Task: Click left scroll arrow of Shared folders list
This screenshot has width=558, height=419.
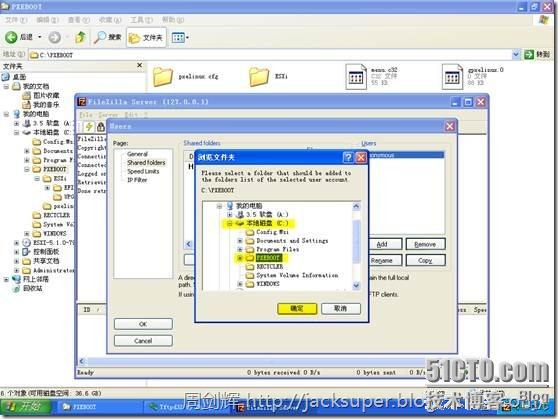Action: click(x=189, y=244)
